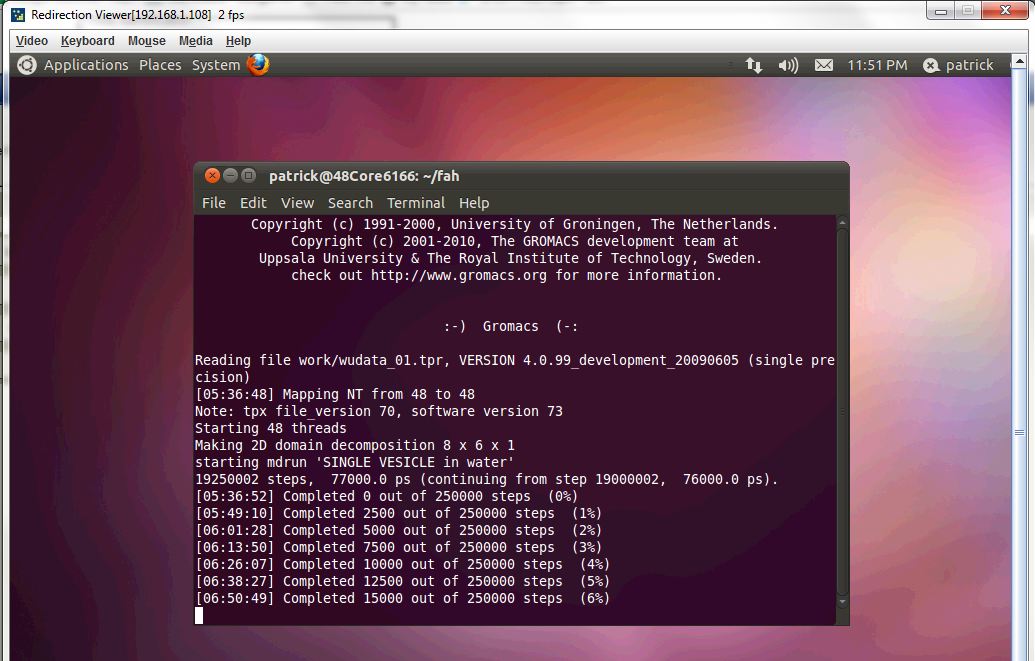Click the line 'Starting 48 threads'
Image resolution: width=1035 pixels, height=661 pixels.
[271, 428]
